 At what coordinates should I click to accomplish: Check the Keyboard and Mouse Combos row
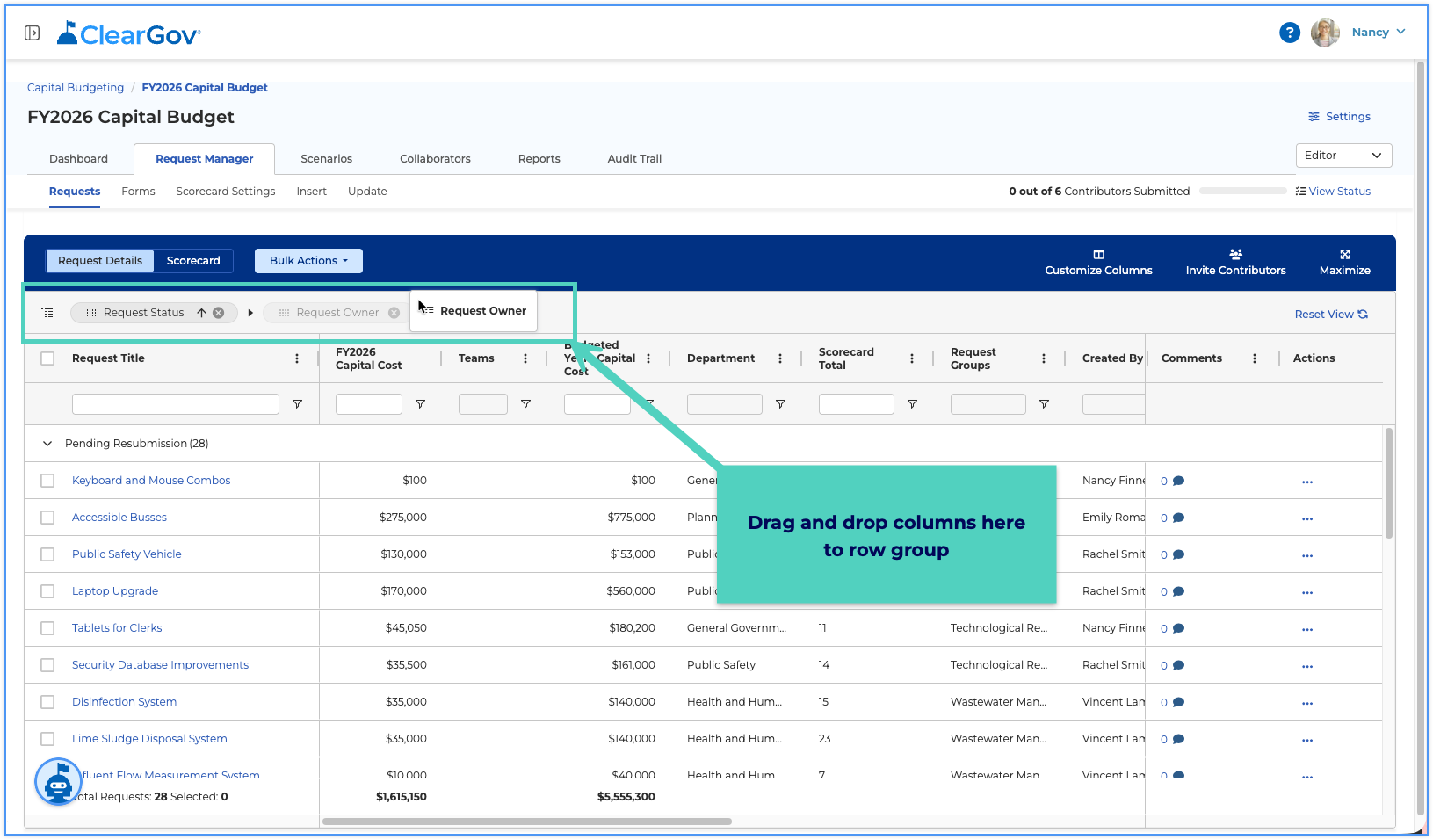point(47,481)
